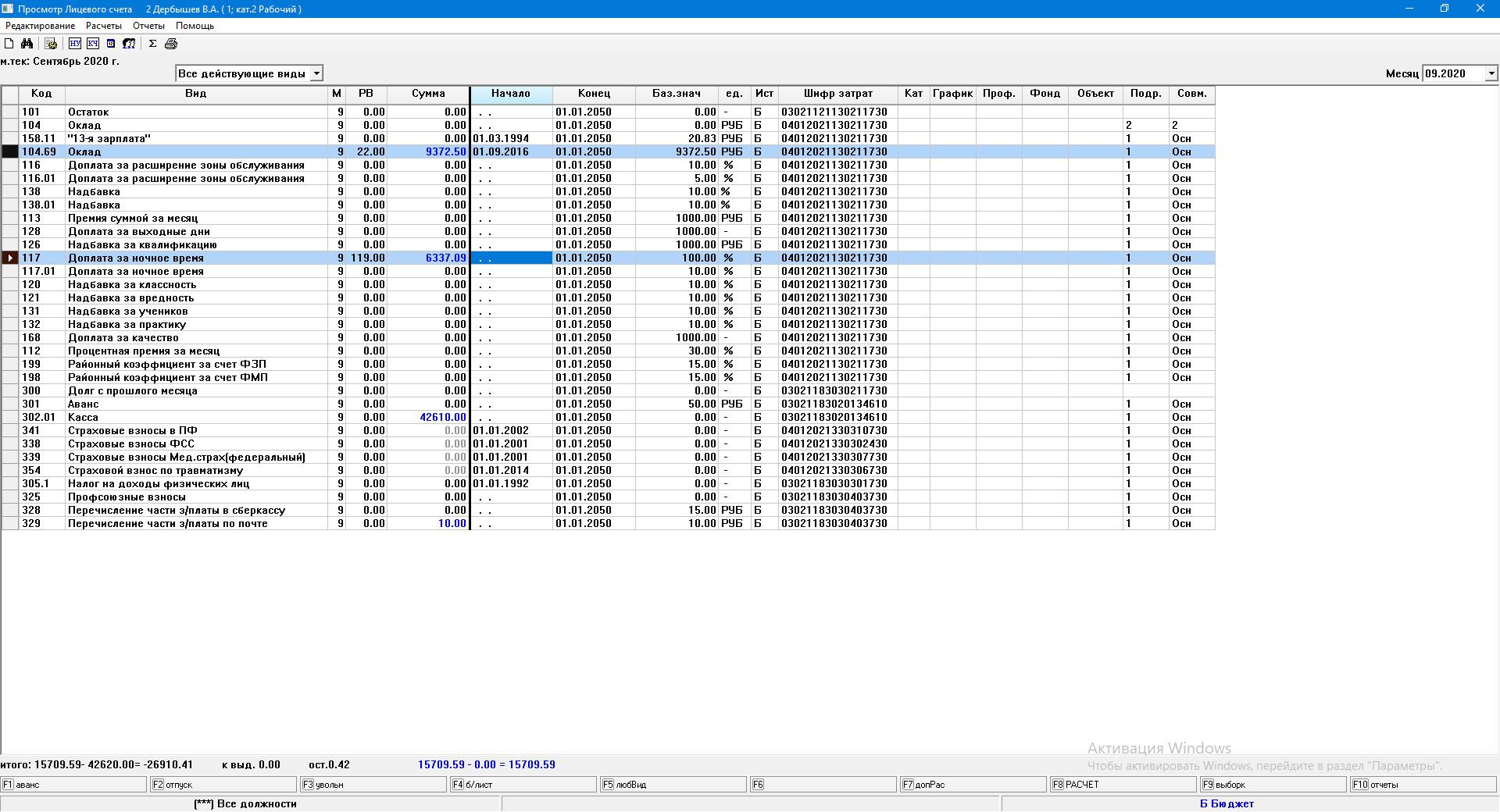The width and height of the screenshot is (1500, 812).
Task: Click the blank F6 button
Action: click(x=823, y=785)
